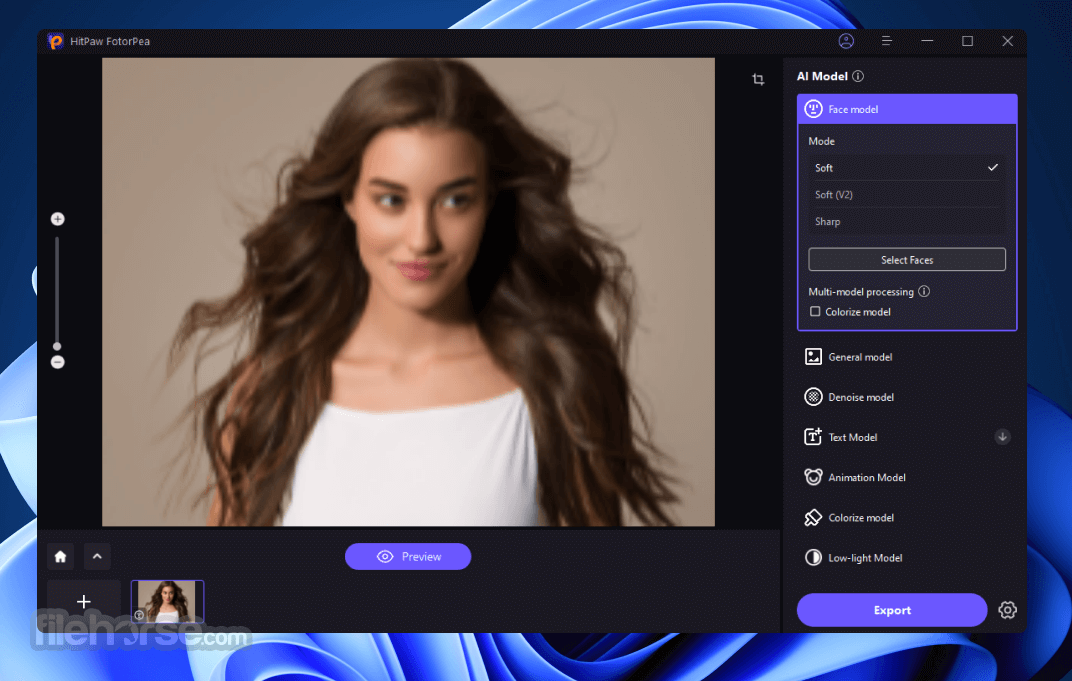The image size is (1072, 681).
Task: Click the AI Model info icon
Action: (858, 77)
